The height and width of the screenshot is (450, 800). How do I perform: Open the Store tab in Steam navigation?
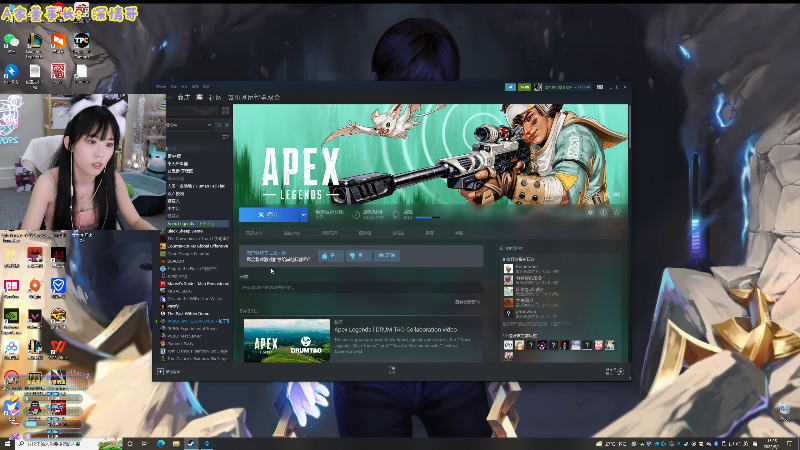[184, 97]
